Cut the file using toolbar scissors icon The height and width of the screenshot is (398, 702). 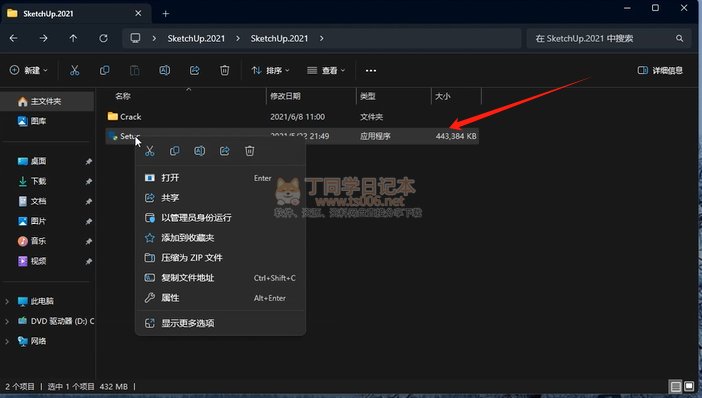tap(74, 70)
